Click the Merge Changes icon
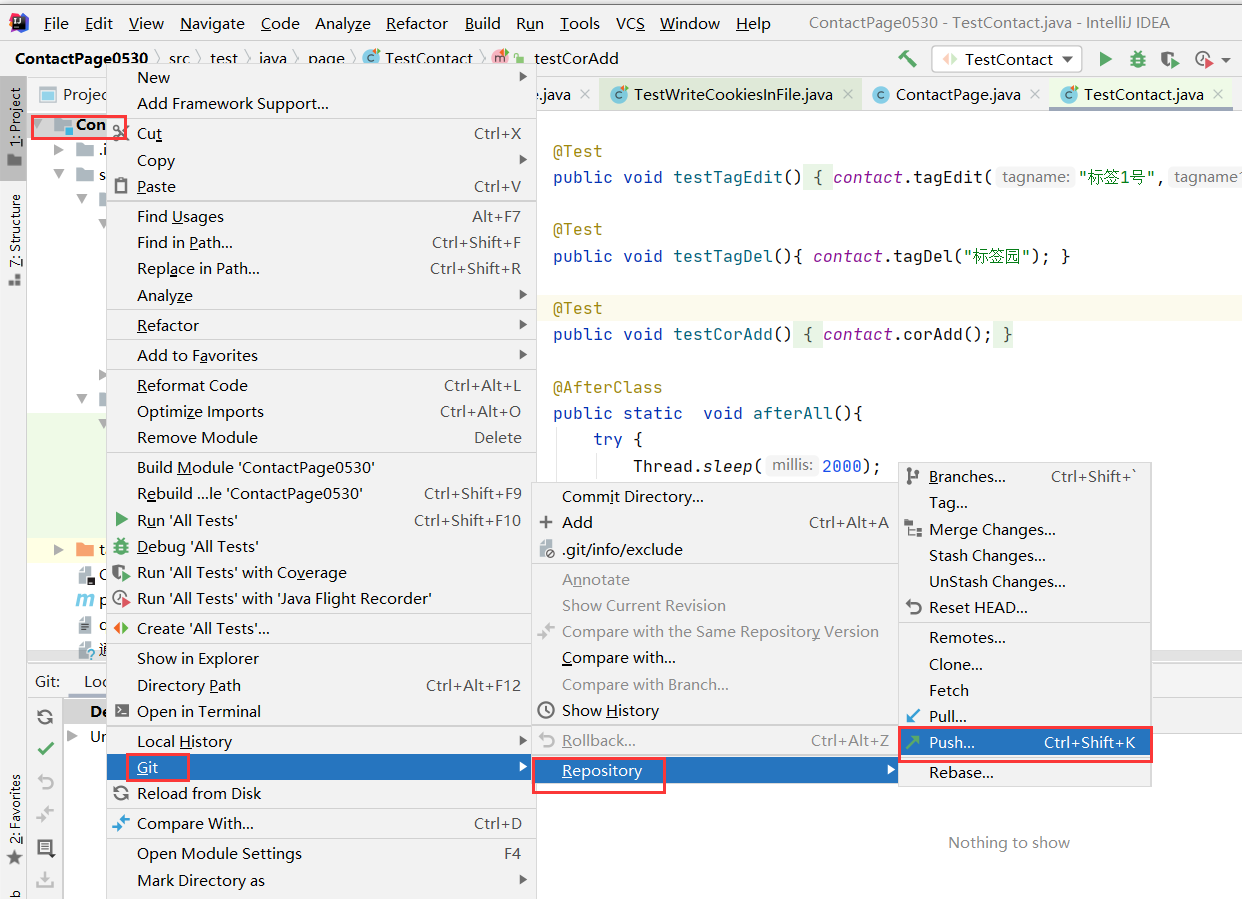The width and height of the screenshot is (1242, 899). click(912, 529)
